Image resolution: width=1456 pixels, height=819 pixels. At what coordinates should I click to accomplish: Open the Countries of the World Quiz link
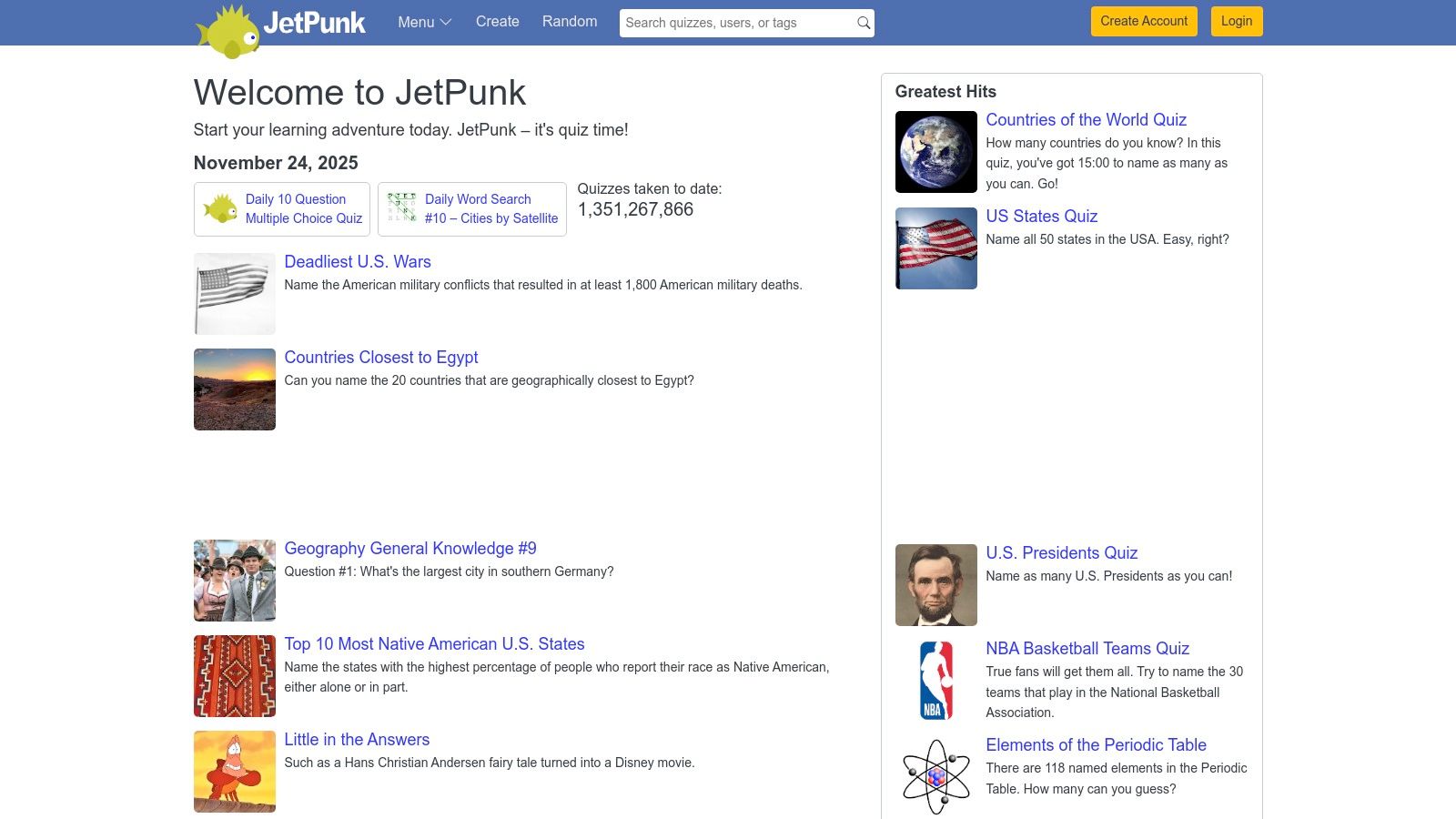pyautogui.click(x=1086, y=119)
